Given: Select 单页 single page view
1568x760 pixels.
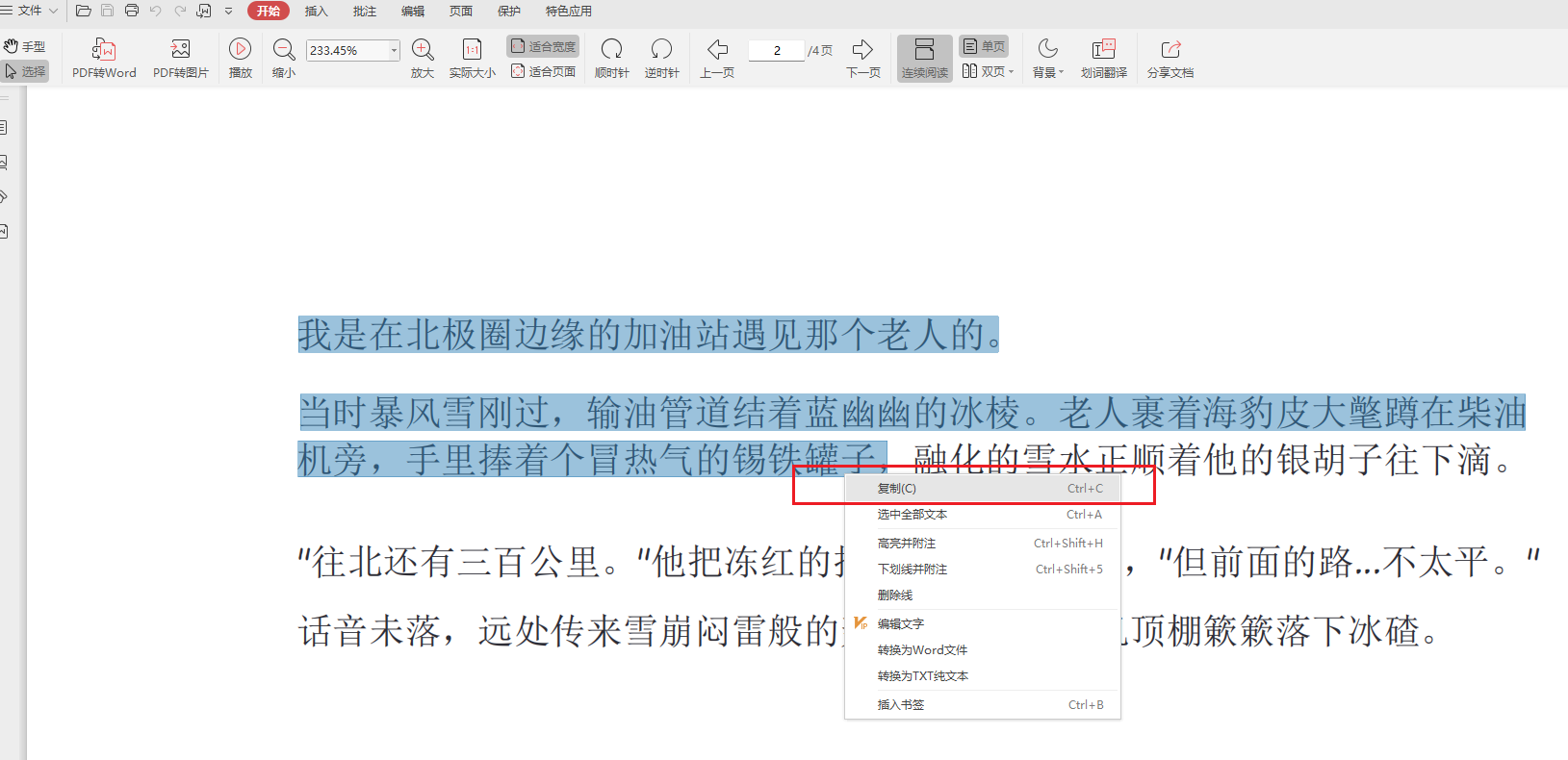Looking at the screenshot, I should tap(984, 46).
